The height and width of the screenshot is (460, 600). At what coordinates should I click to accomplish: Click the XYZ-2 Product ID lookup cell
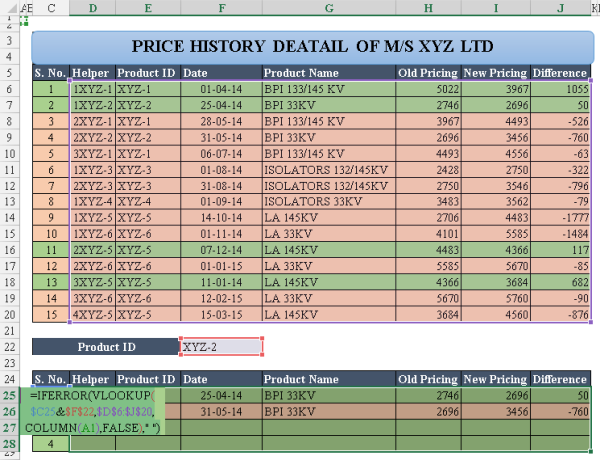click(221, 347)
